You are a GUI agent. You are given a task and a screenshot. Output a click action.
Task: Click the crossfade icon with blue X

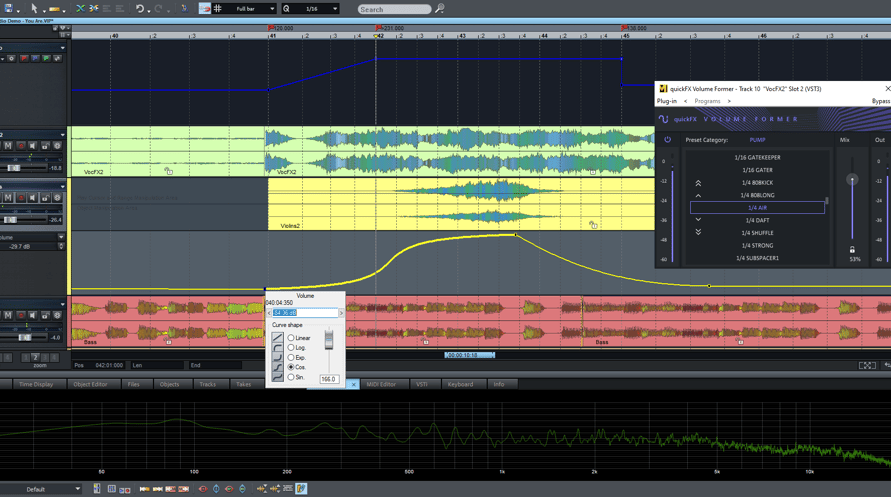(x=81, y=9)
